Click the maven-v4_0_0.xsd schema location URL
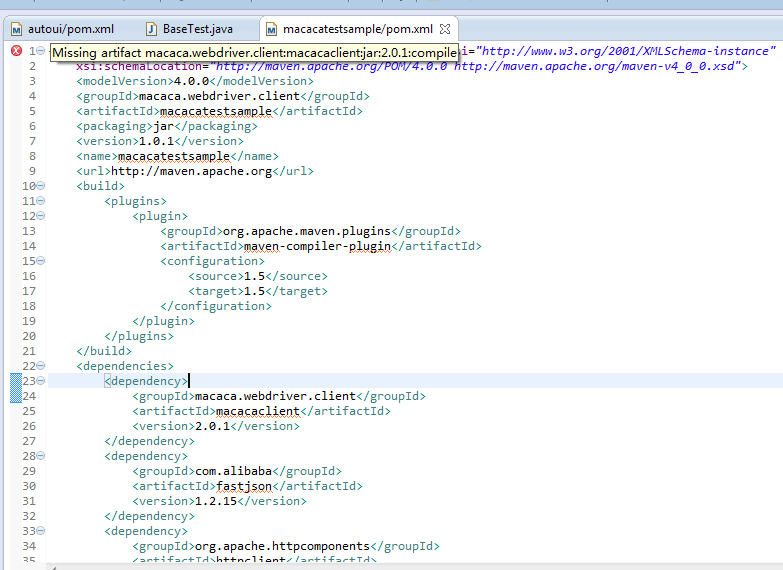Image resolution: width=783 pixels, height=570 pixels. (x=594, y=66)
